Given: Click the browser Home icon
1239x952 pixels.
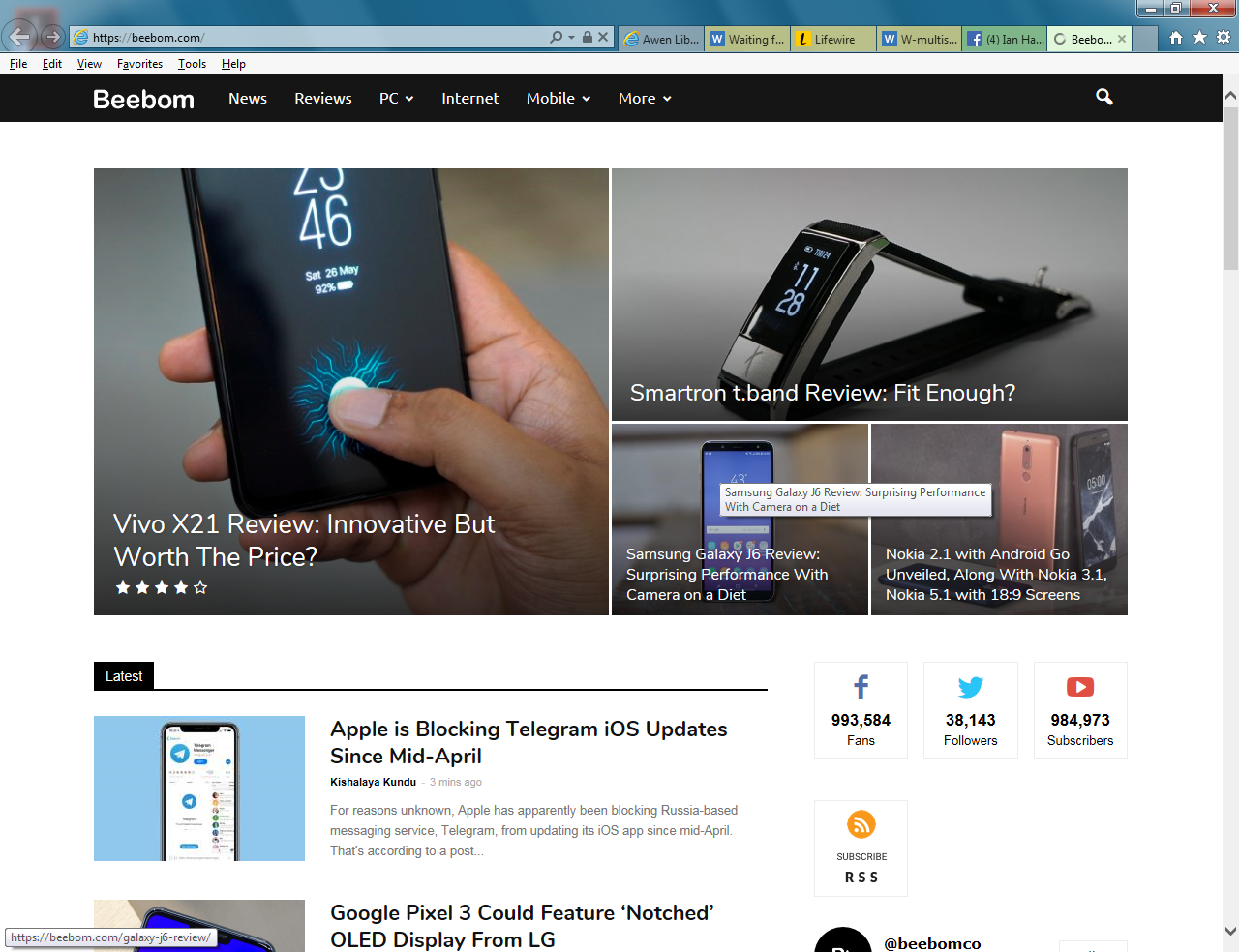Looking at the screenshot, I should point(1175,38).
